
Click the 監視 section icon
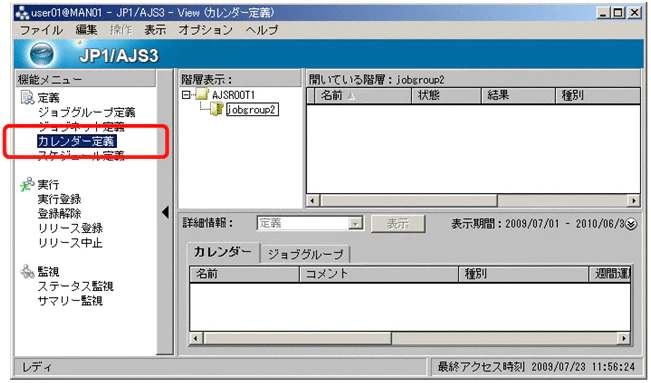click(27, 271)
